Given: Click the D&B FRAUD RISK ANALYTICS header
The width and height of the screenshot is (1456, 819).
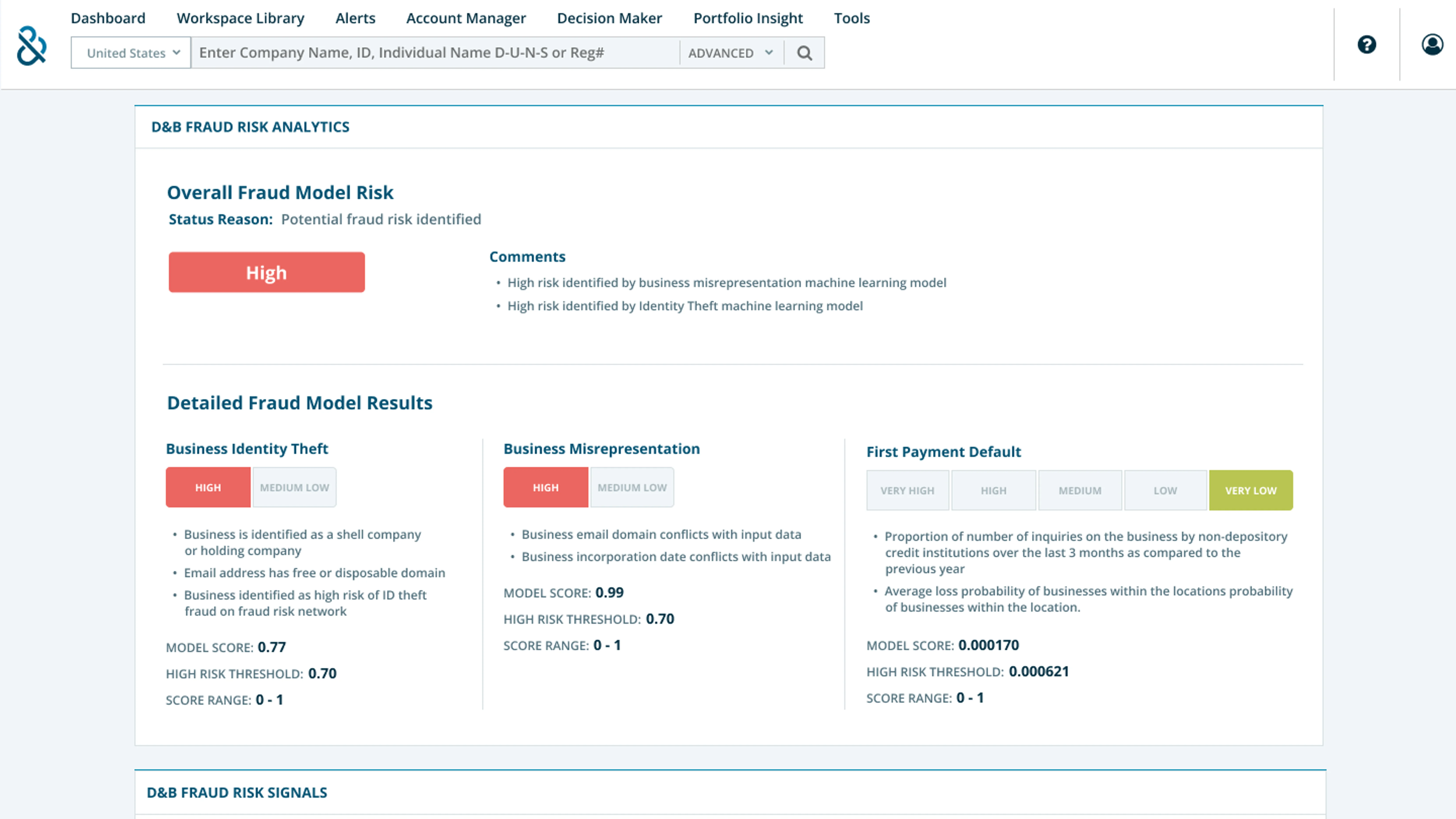Looking at the screenshot, I should point(250,127).
